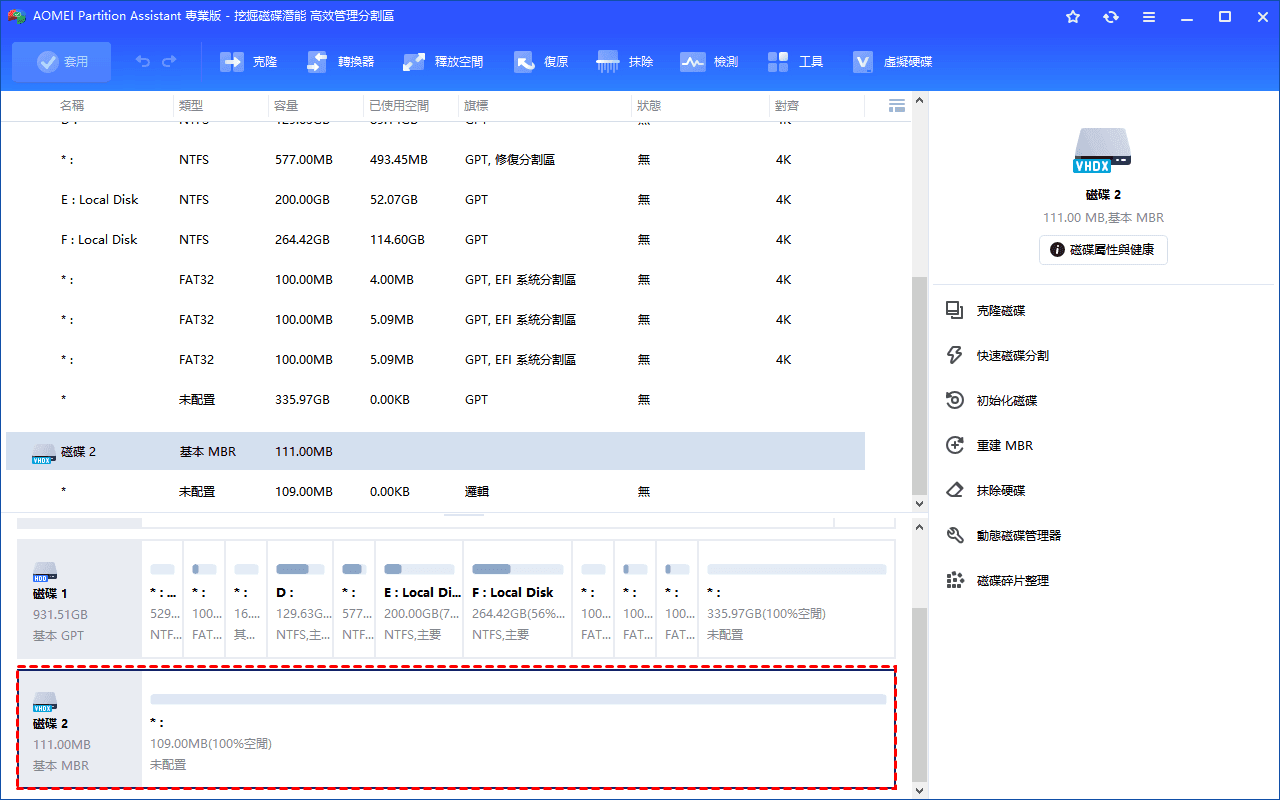Click Disk 1 (磁碟 1) label in disk map
1280x800 pixels.
pyautogui.click(x=50, y=593)
